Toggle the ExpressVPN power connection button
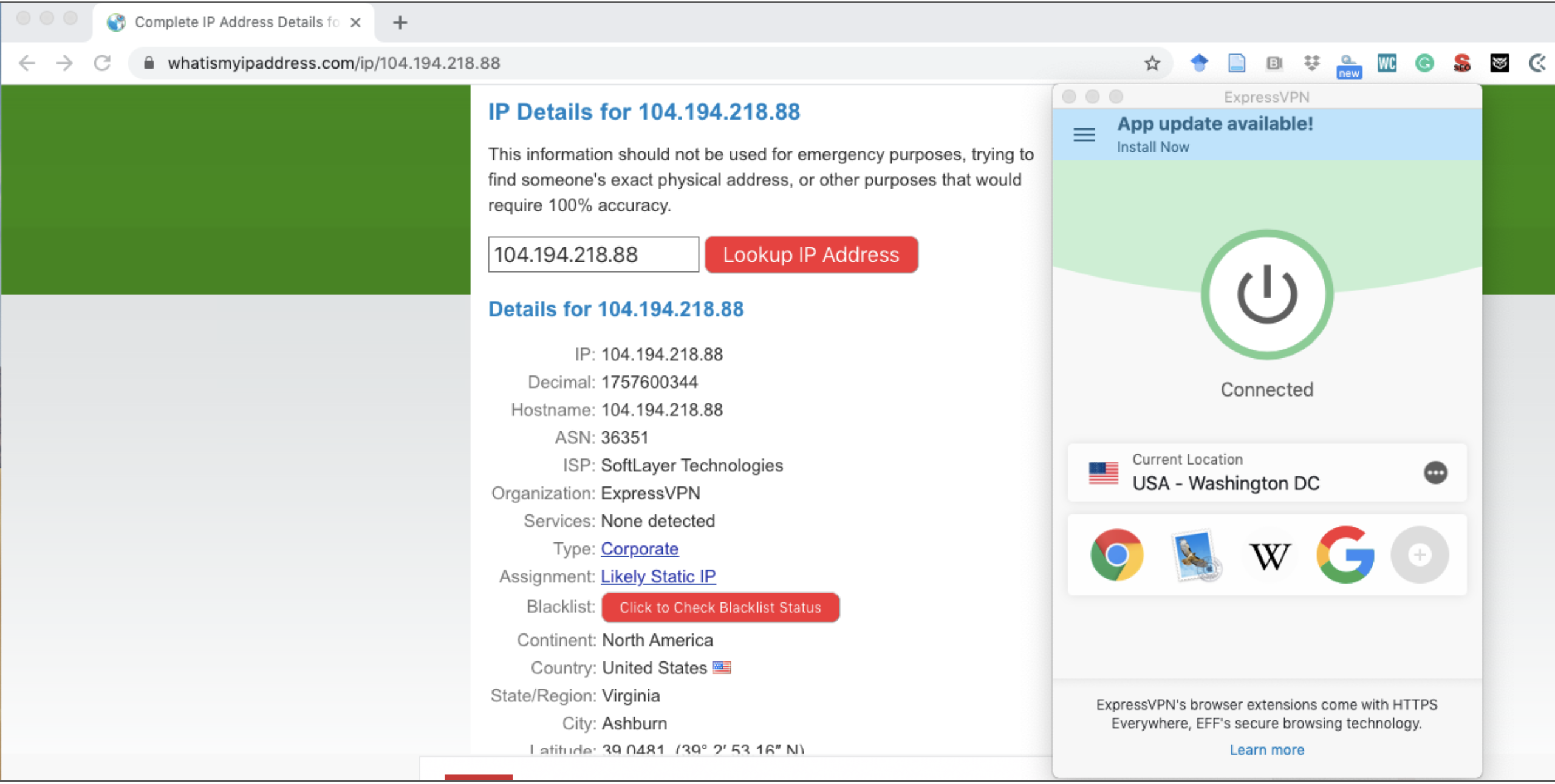 tap(1267, 295)
